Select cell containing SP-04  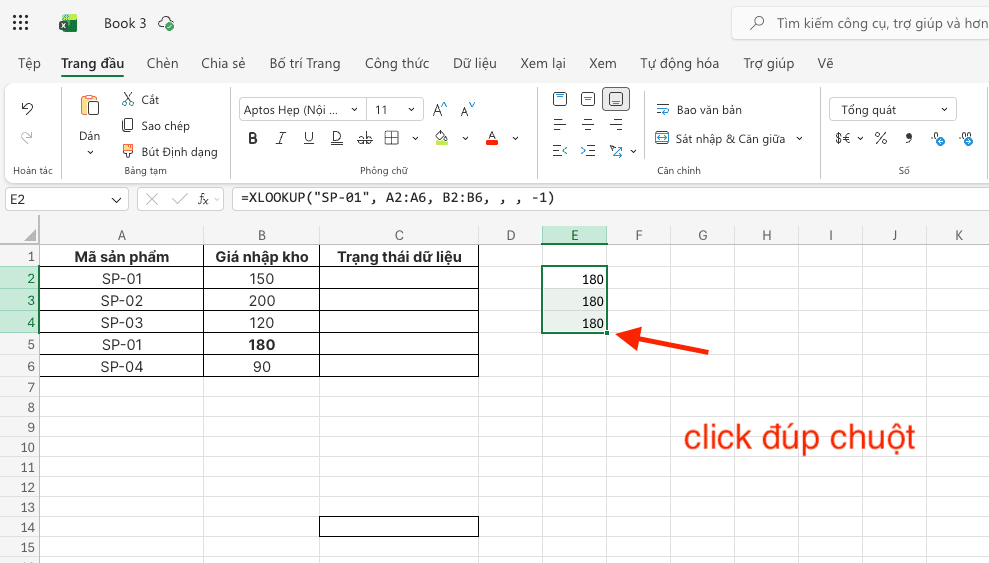point(122,366)
